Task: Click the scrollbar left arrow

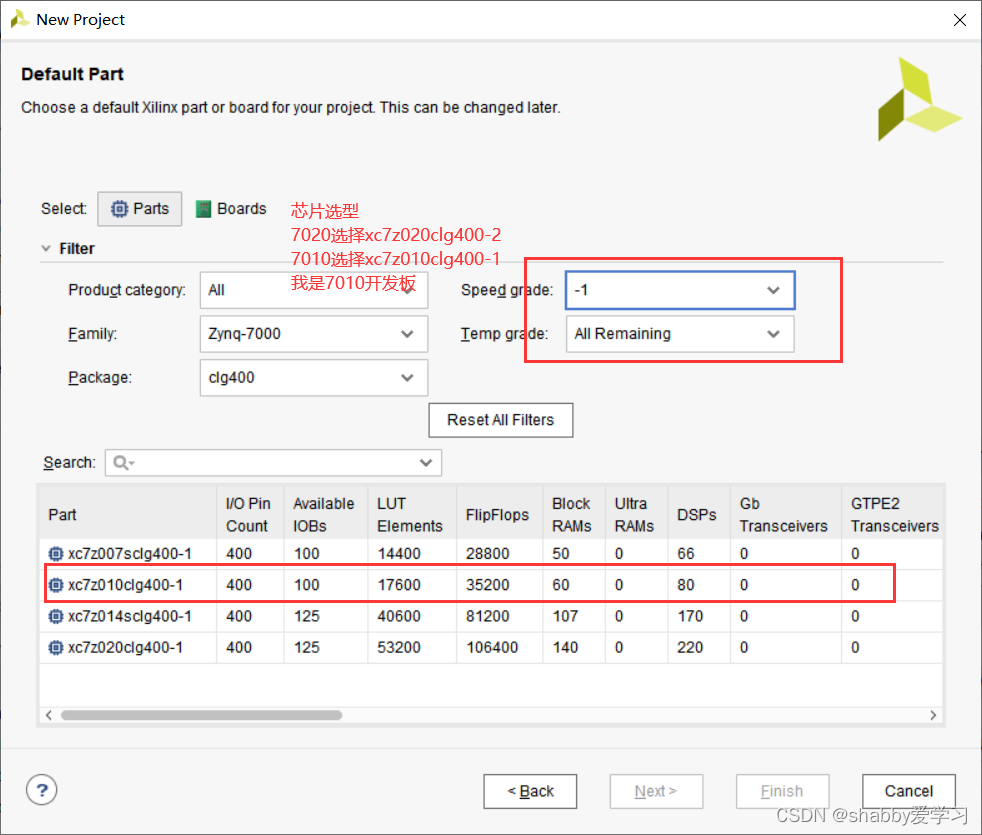Action: pyautogui.click(x=49, y=715)
